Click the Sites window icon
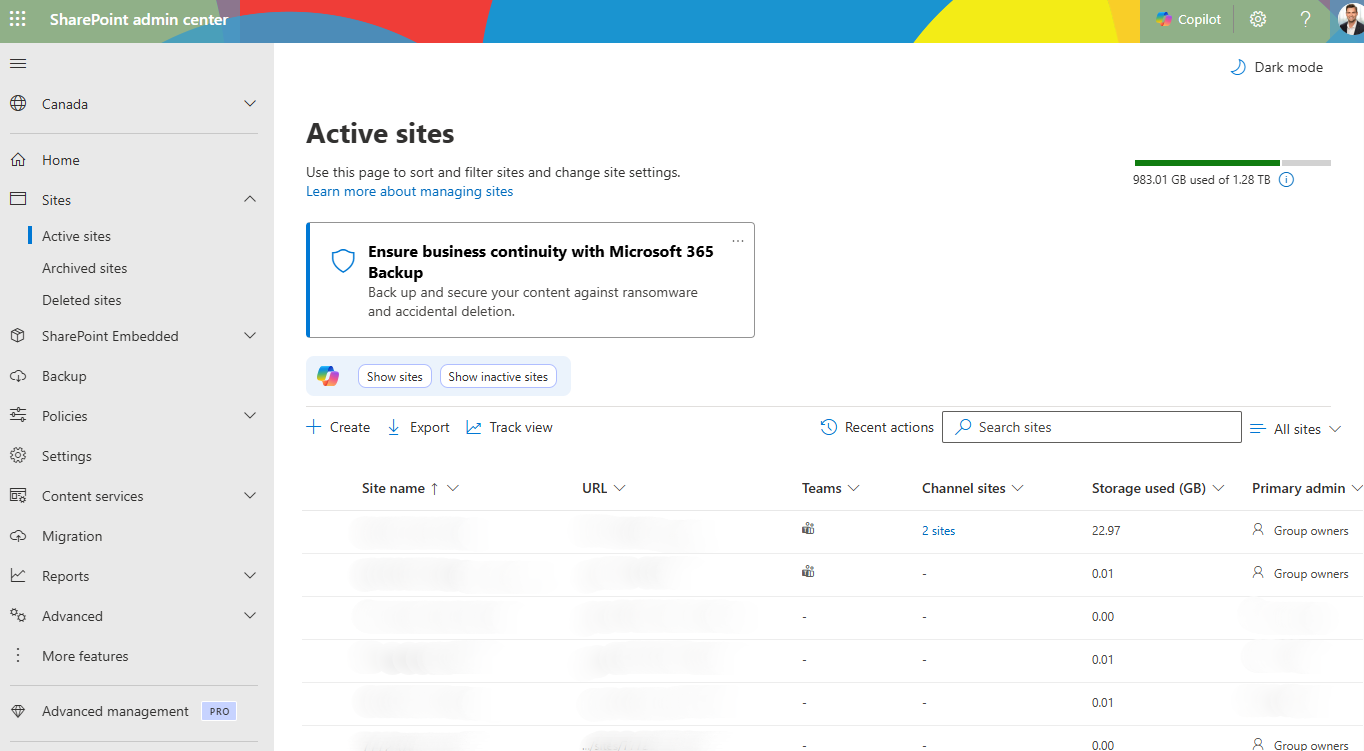This screenshot has height=751, width=1364. click(18, 200)
